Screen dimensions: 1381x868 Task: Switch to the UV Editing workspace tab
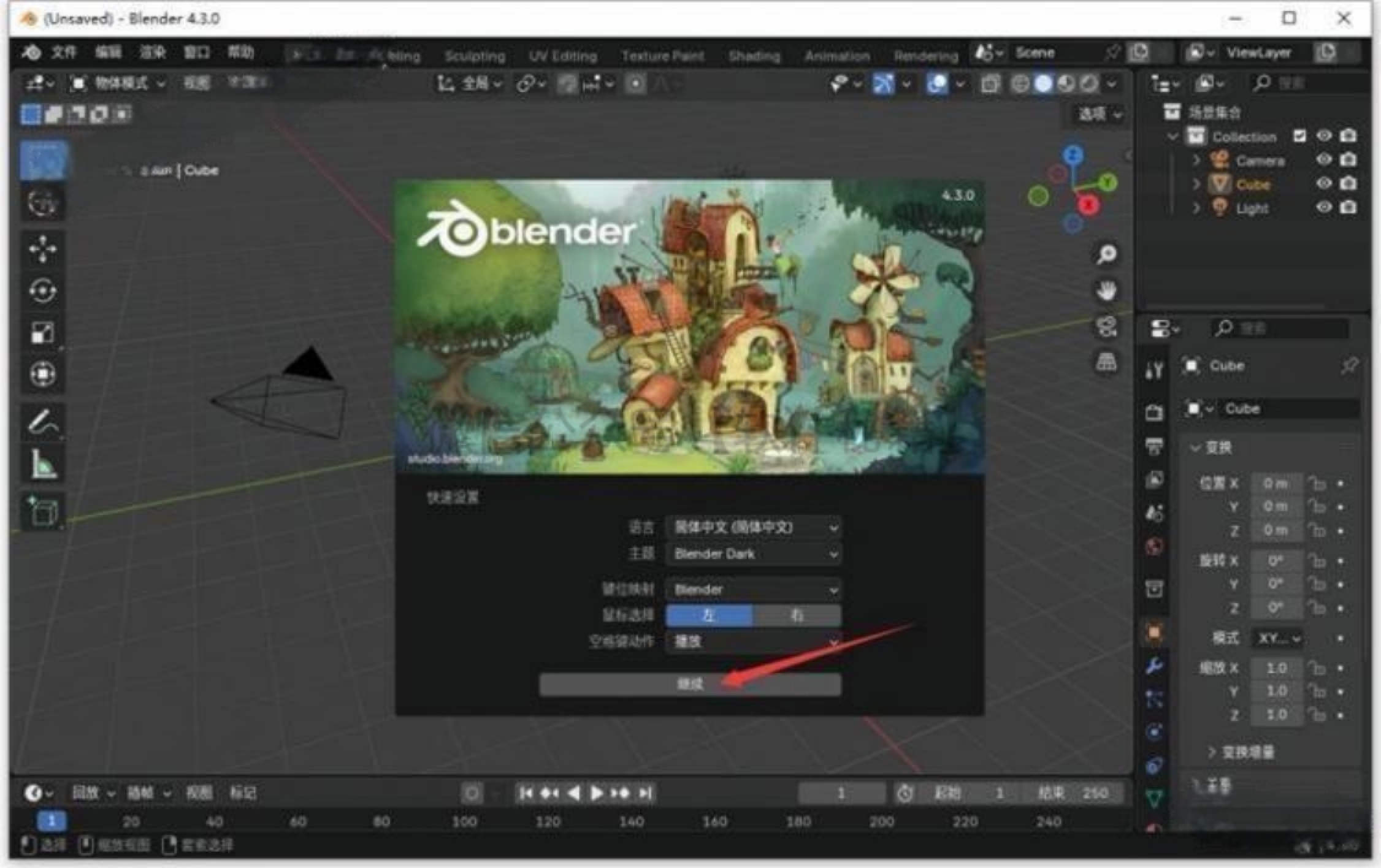[x=563, y=55]
